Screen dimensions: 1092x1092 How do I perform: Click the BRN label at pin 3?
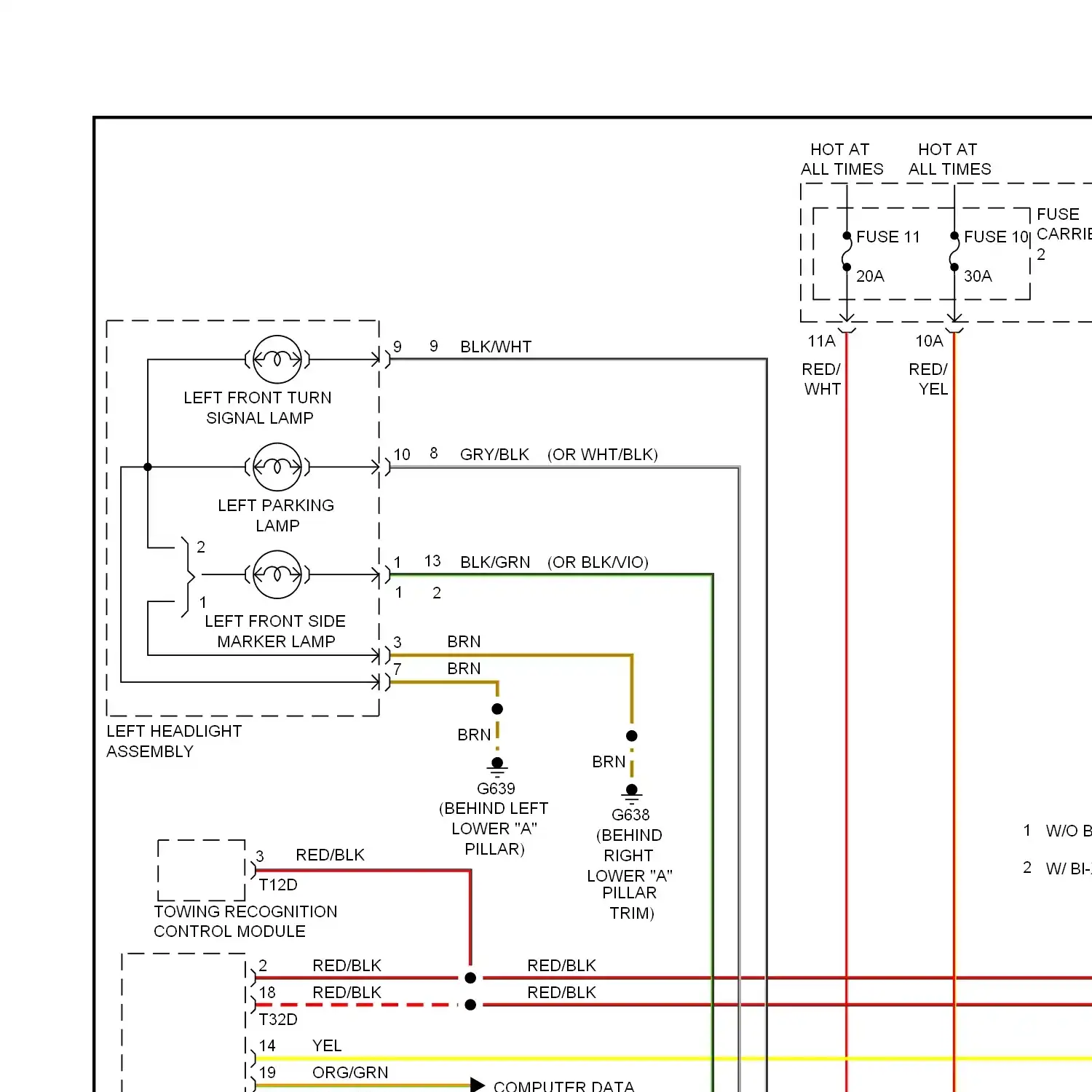[464, 642]
